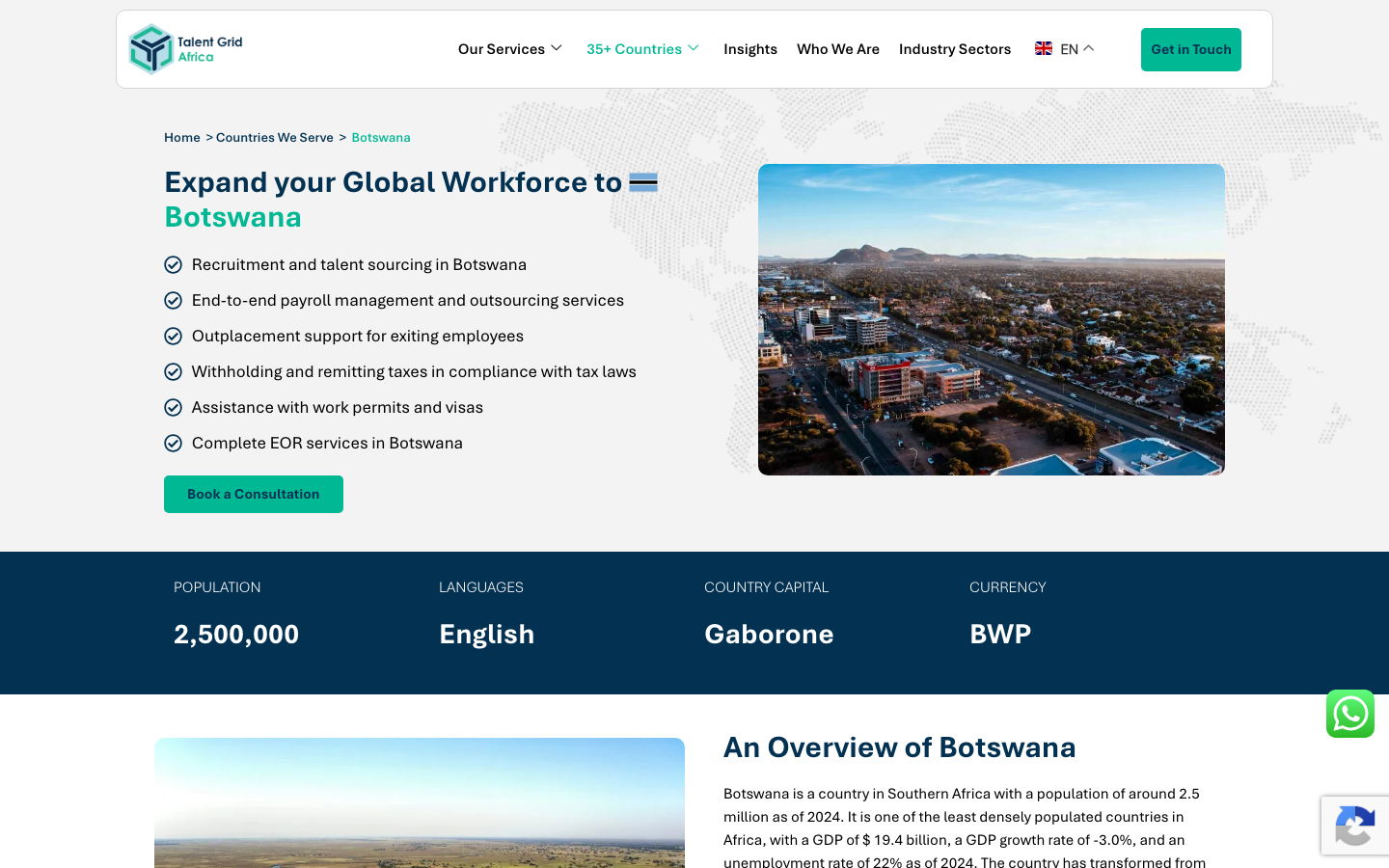Click the English languages value
The height and width of the screenshot is (868, 1389).
[x=486, y=634]
